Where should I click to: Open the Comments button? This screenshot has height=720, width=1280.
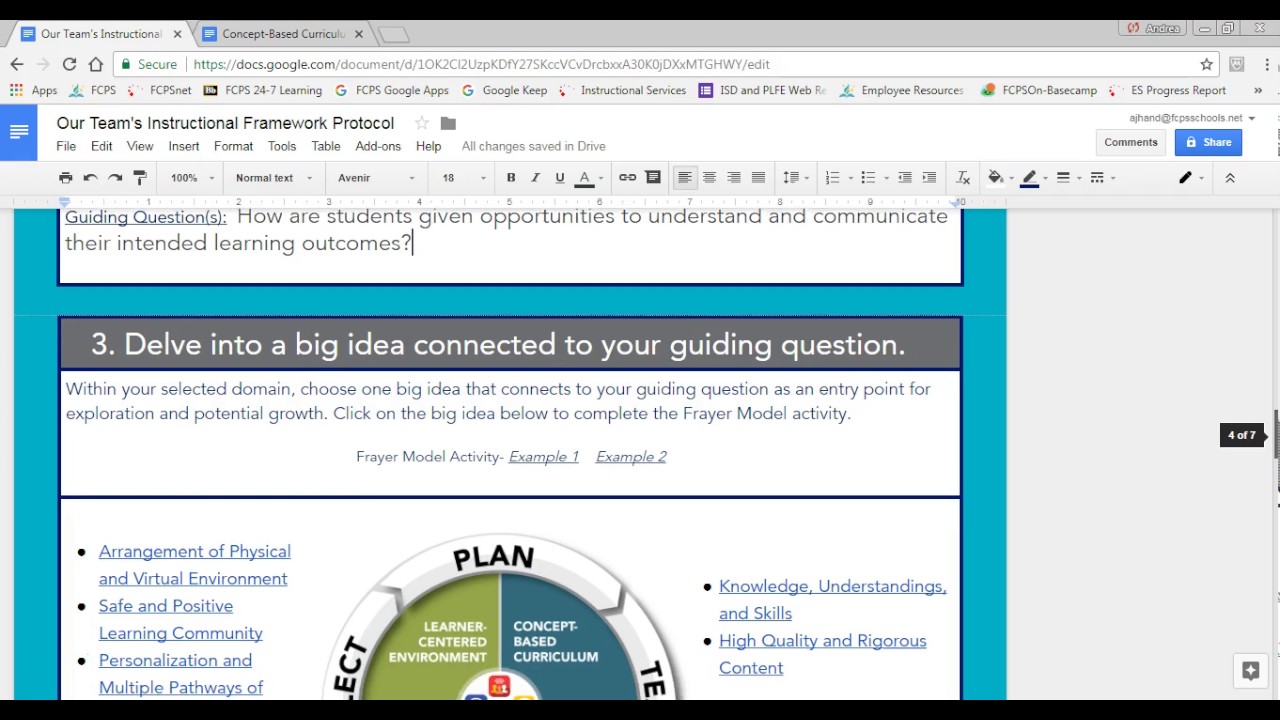1131,142
